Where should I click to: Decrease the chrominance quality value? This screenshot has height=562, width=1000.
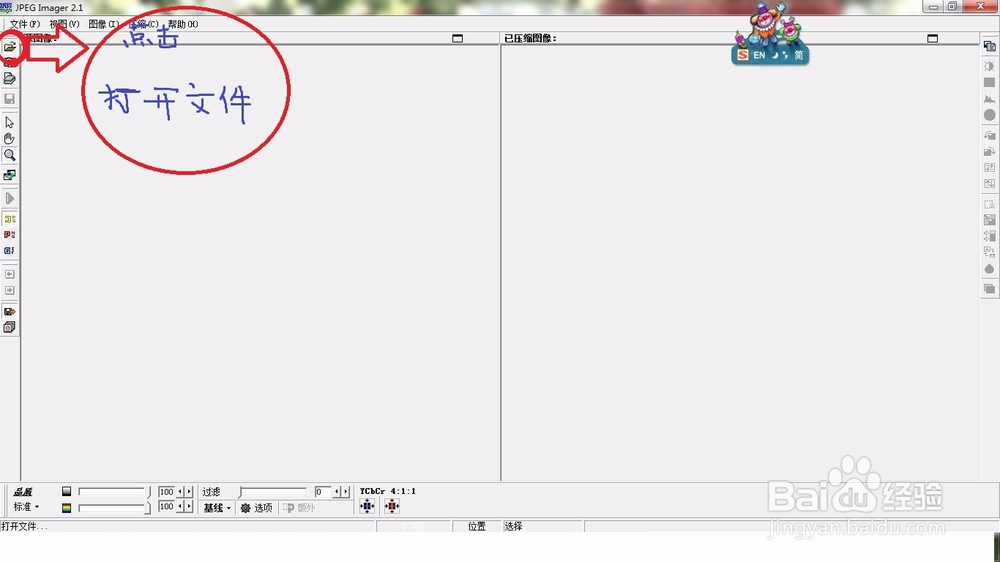pyautogui.click(x=180, y=507)
